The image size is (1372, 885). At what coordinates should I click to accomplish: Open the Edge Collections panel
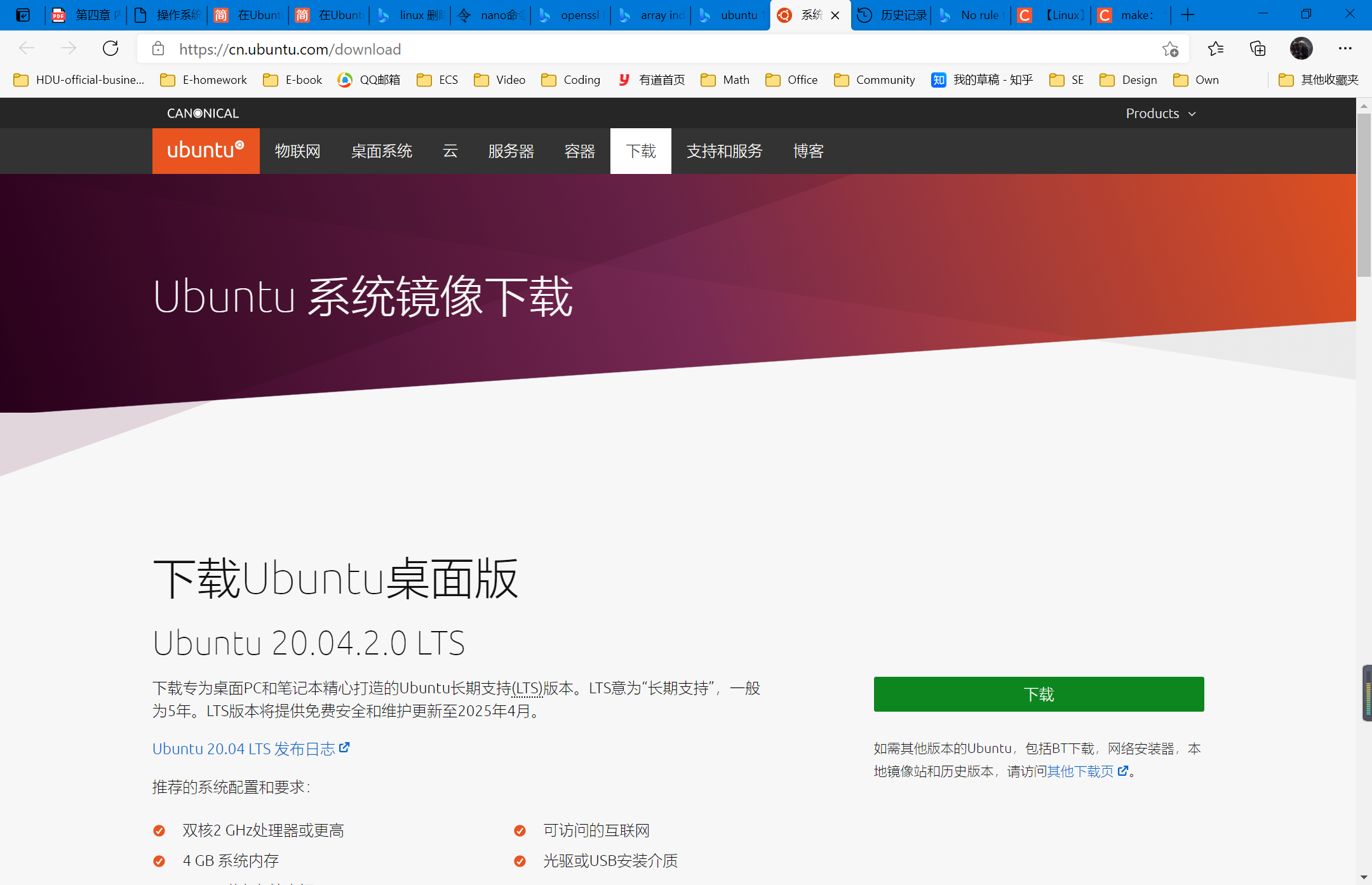click(1258, 48)
